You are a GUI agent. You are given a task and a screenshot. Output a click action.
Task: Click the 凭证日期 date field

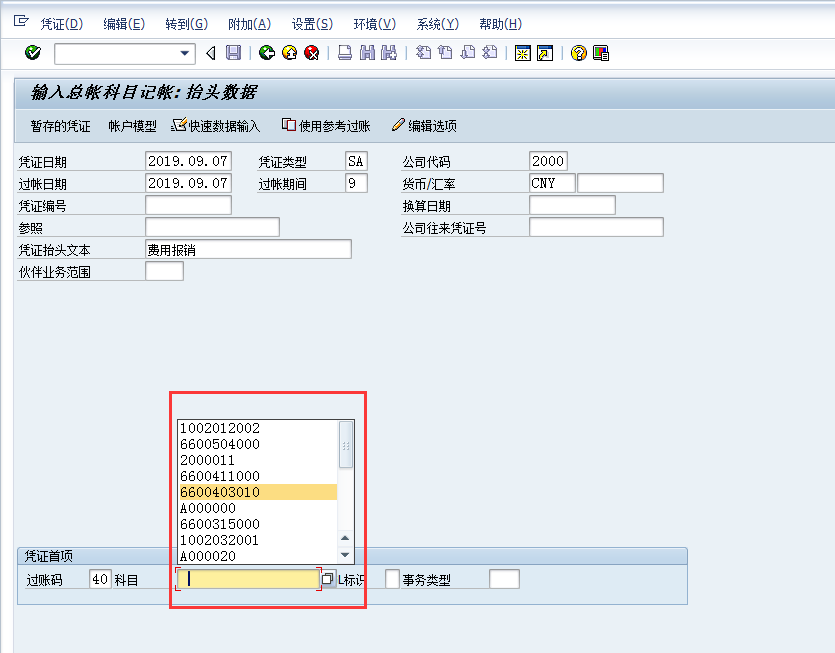189,161
